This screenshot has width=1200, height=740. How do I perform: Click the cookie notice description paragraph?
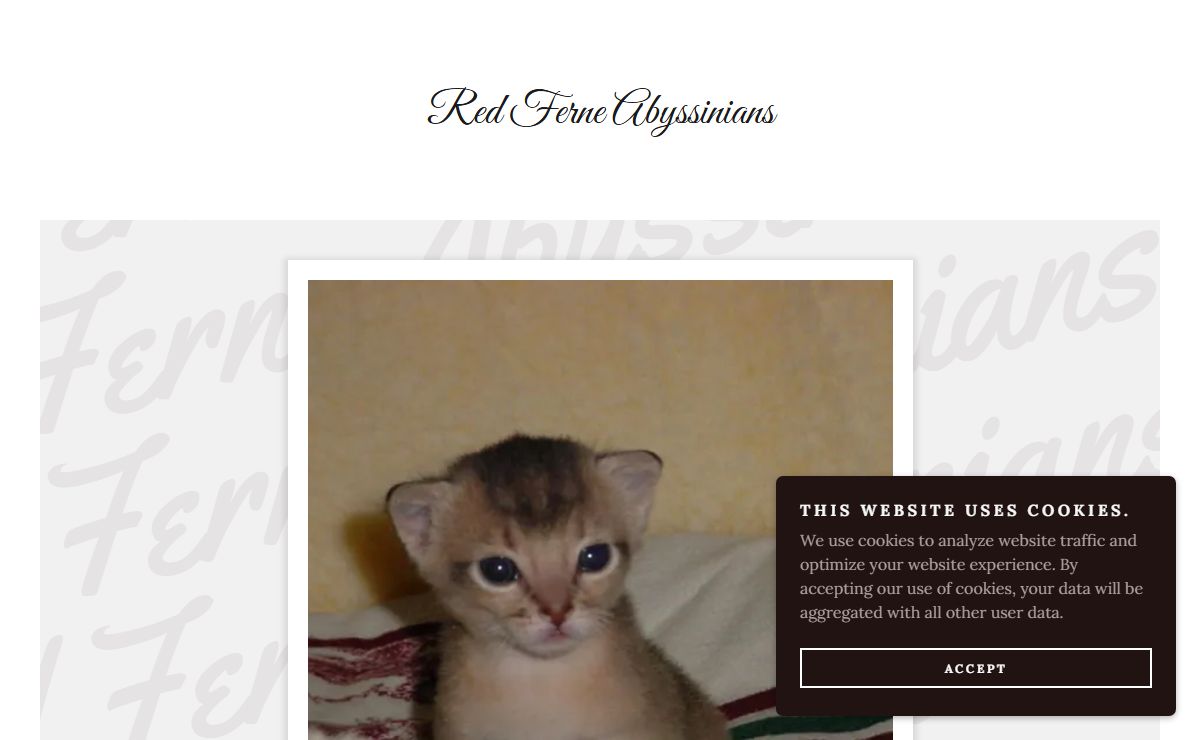[x=971, y=577]
